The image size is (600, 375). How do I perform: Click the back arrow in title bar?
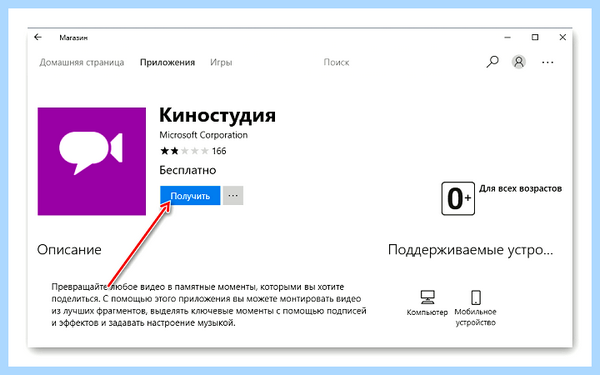click(38, 37)
